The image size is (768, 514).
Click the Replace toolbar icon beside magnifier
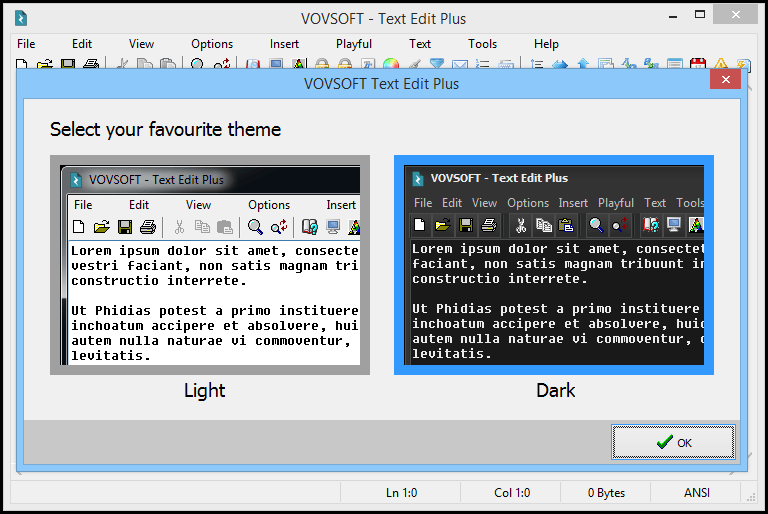[x=222, y=64]
